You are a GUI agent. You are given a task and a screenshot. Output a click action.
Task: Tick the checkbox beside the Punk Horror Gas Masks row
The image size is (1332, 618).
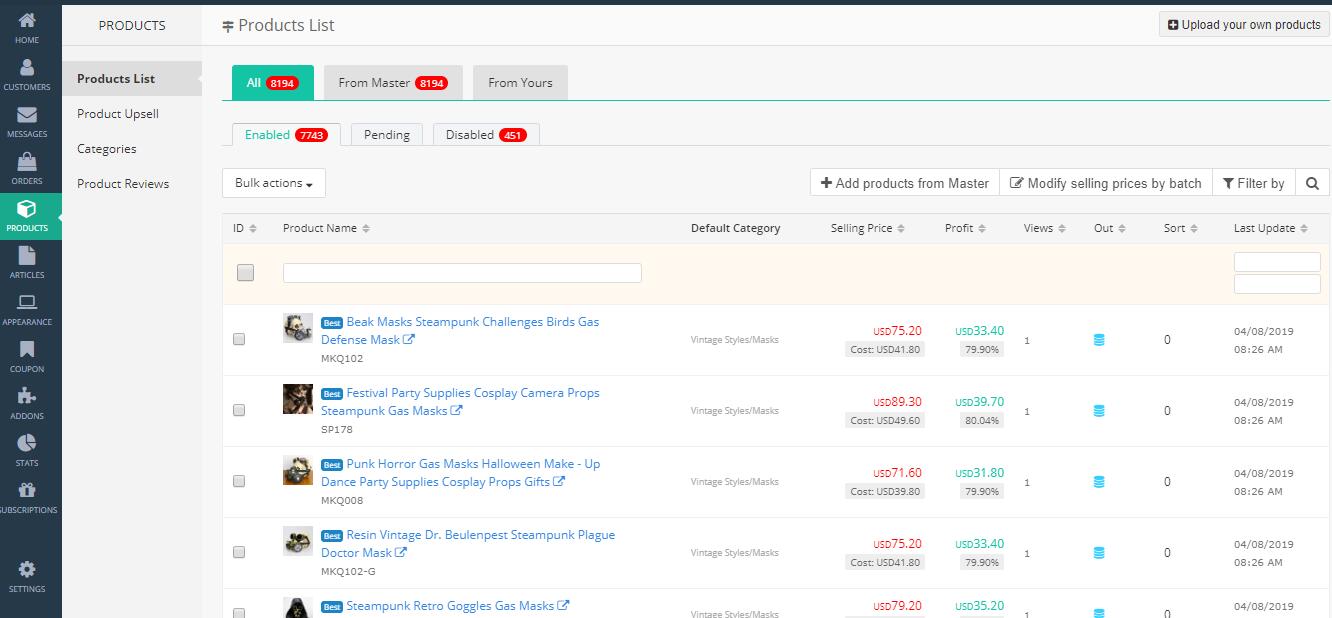click(239, 481)
